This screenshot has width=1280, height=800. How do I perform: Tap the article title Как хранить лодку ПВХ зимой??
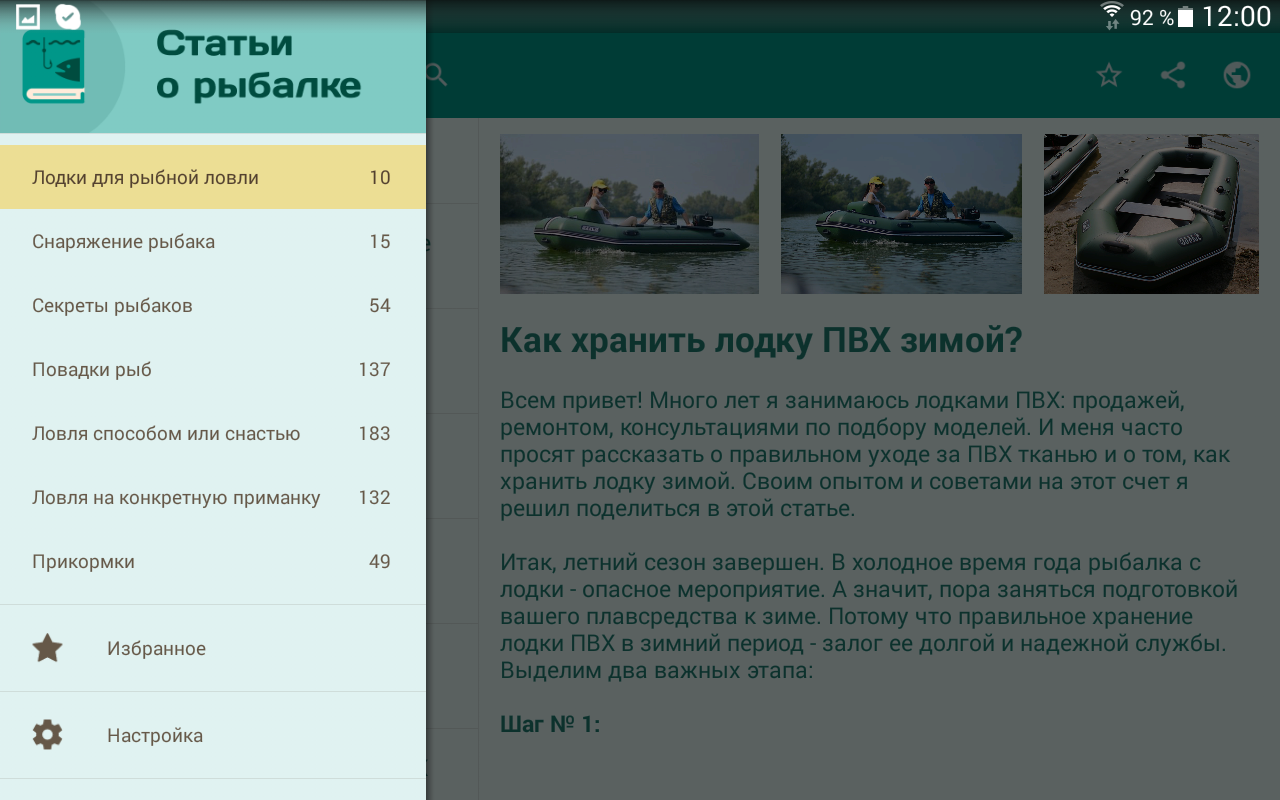click(761, 341)
